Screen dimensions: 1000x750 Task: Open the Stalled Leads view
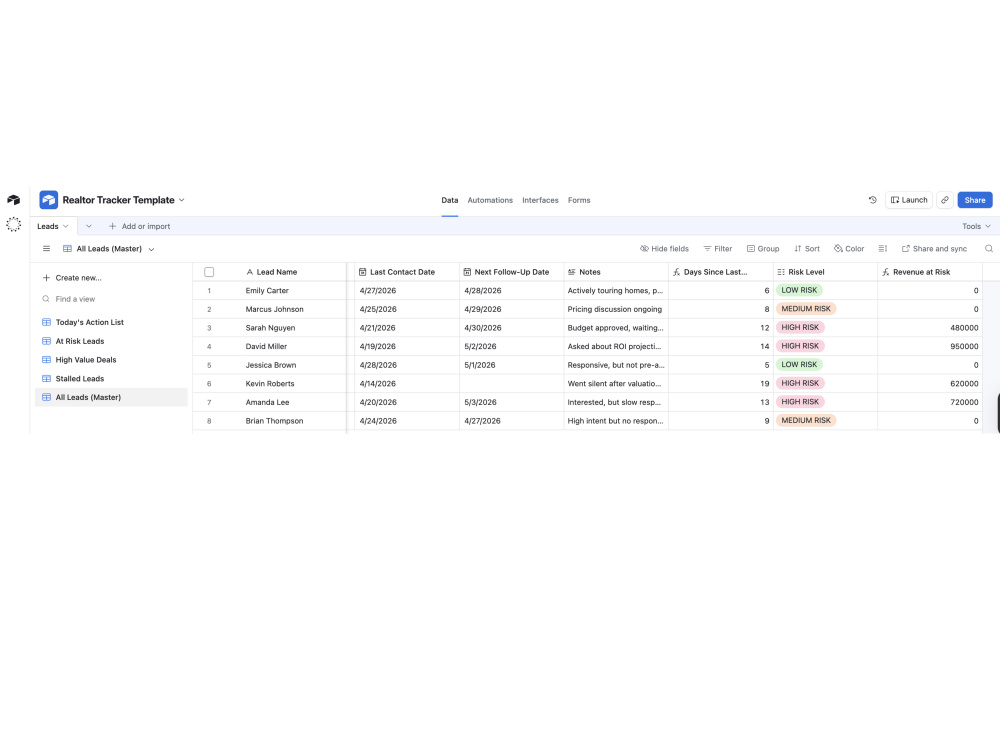click(x=112, y=378)
